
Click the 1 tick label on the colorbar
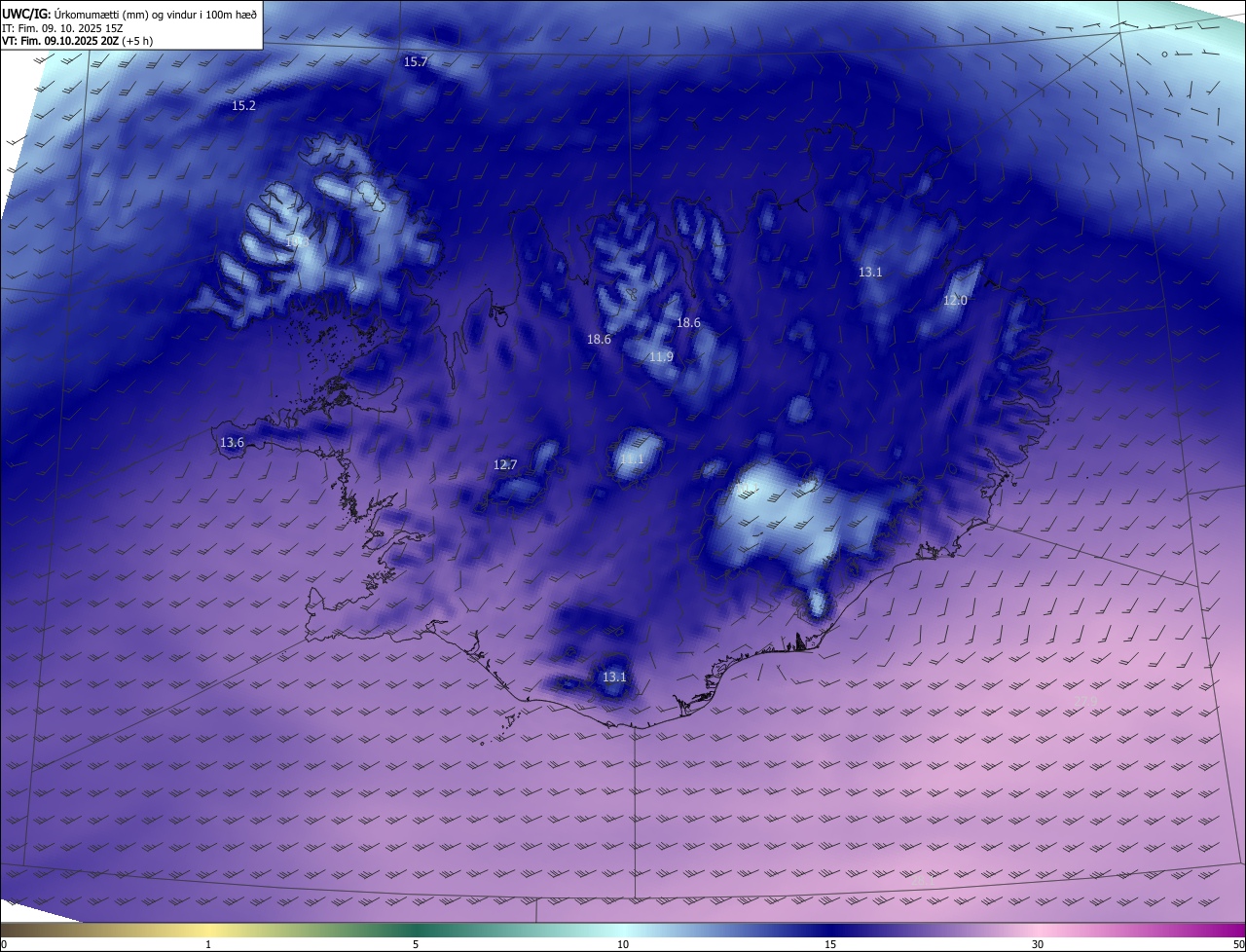click(208, 944)
